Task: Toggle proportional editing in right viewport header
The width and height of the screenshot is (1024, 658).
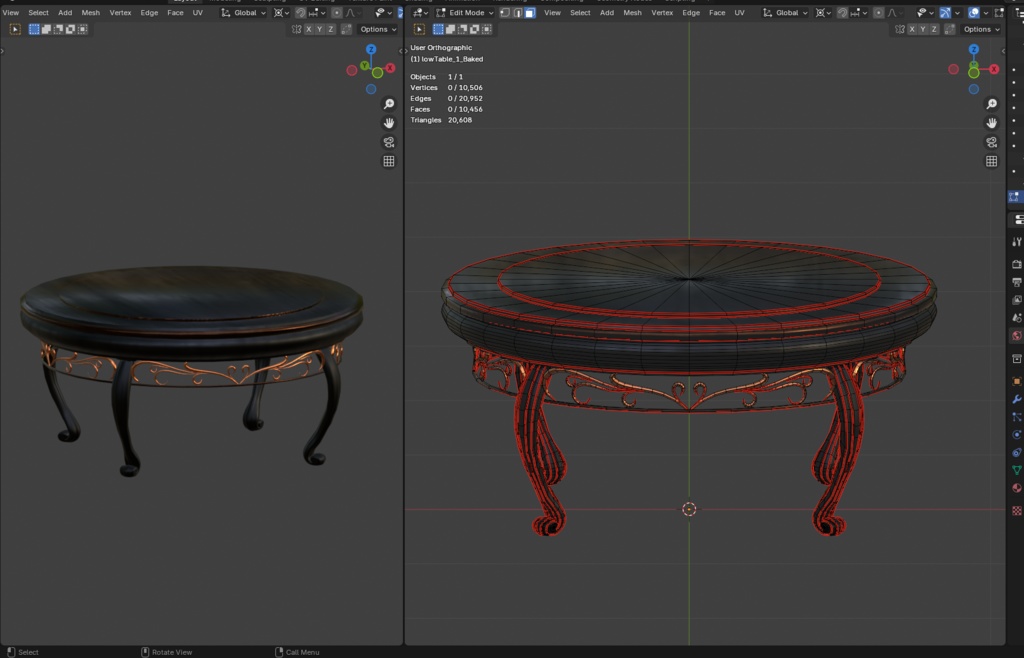Action: (x=878, y=12)
